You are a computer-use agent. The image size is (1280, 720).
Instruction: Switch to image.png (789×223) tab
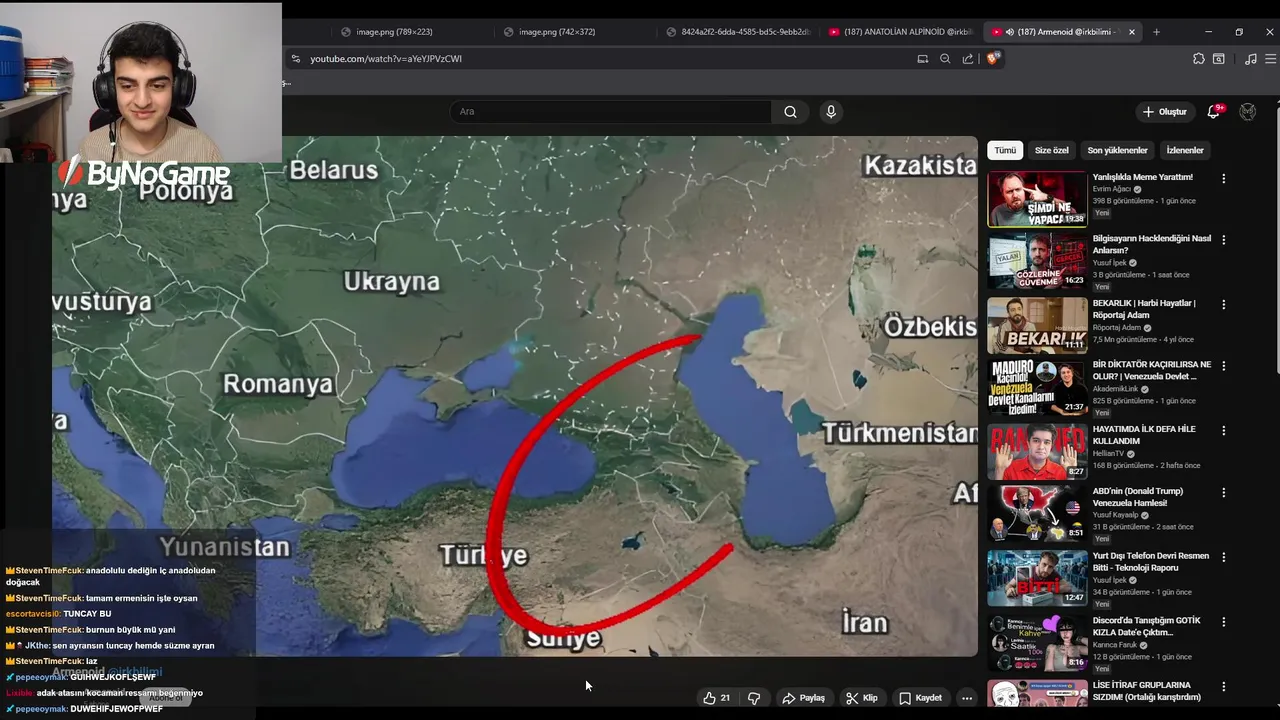(394, 32)
